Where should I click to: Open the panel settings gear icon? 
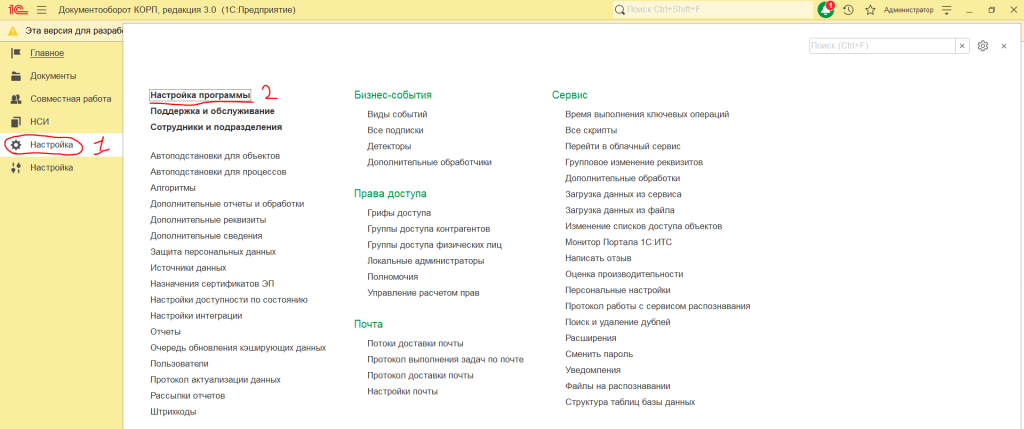pos(983,46)
